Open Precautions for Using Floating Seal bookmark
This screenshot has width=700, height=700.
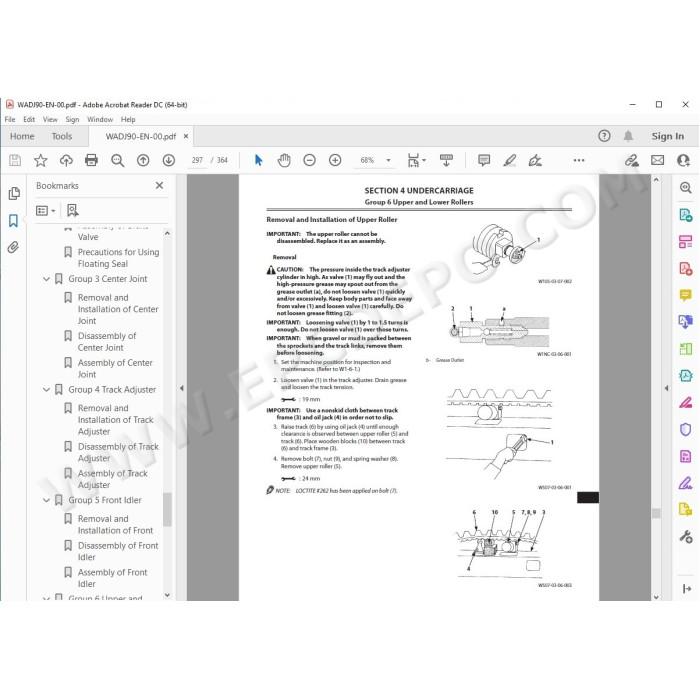click(x=118, y=258)
